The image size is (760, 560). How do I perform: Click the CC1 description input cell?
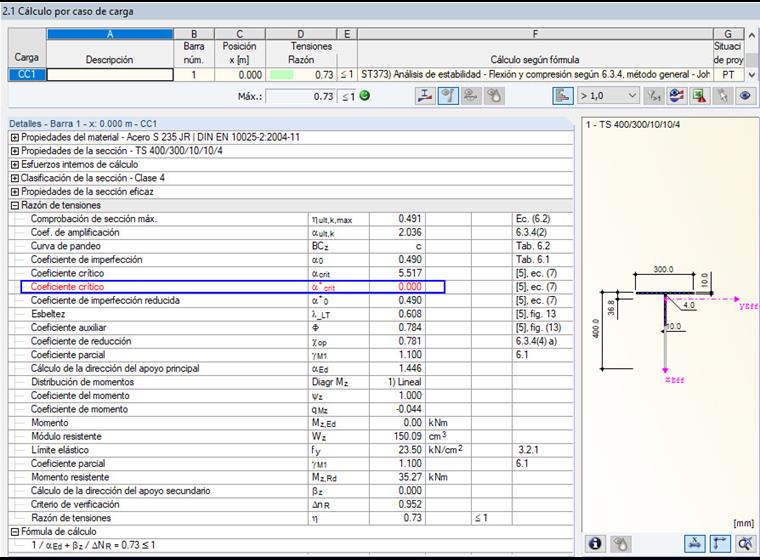click(x=110, y=75)
